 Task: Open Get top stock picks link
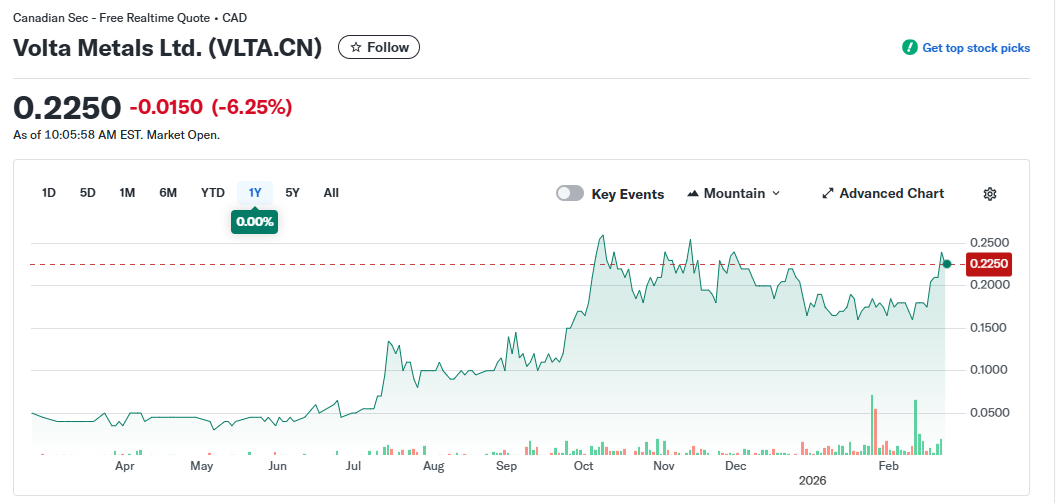point(975,48)
